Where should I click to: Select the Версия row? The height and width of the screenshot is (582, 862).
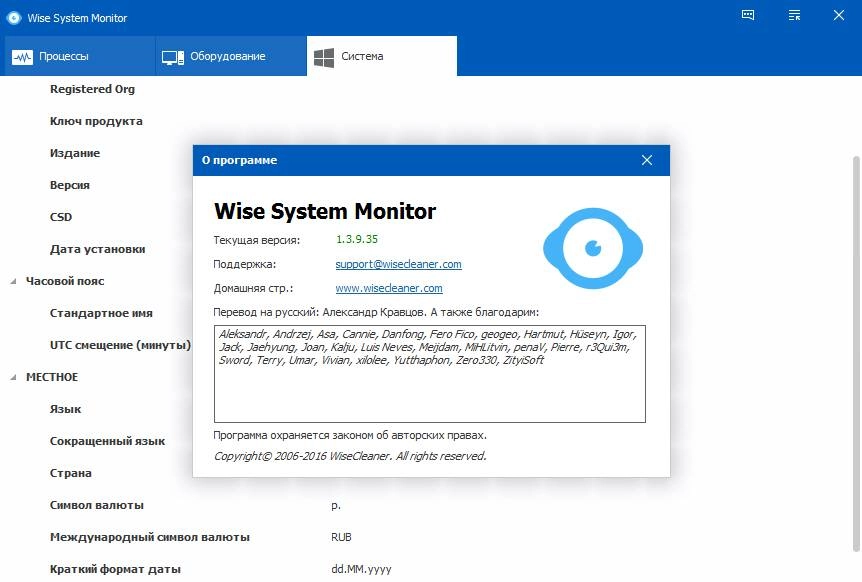point(70,185)
